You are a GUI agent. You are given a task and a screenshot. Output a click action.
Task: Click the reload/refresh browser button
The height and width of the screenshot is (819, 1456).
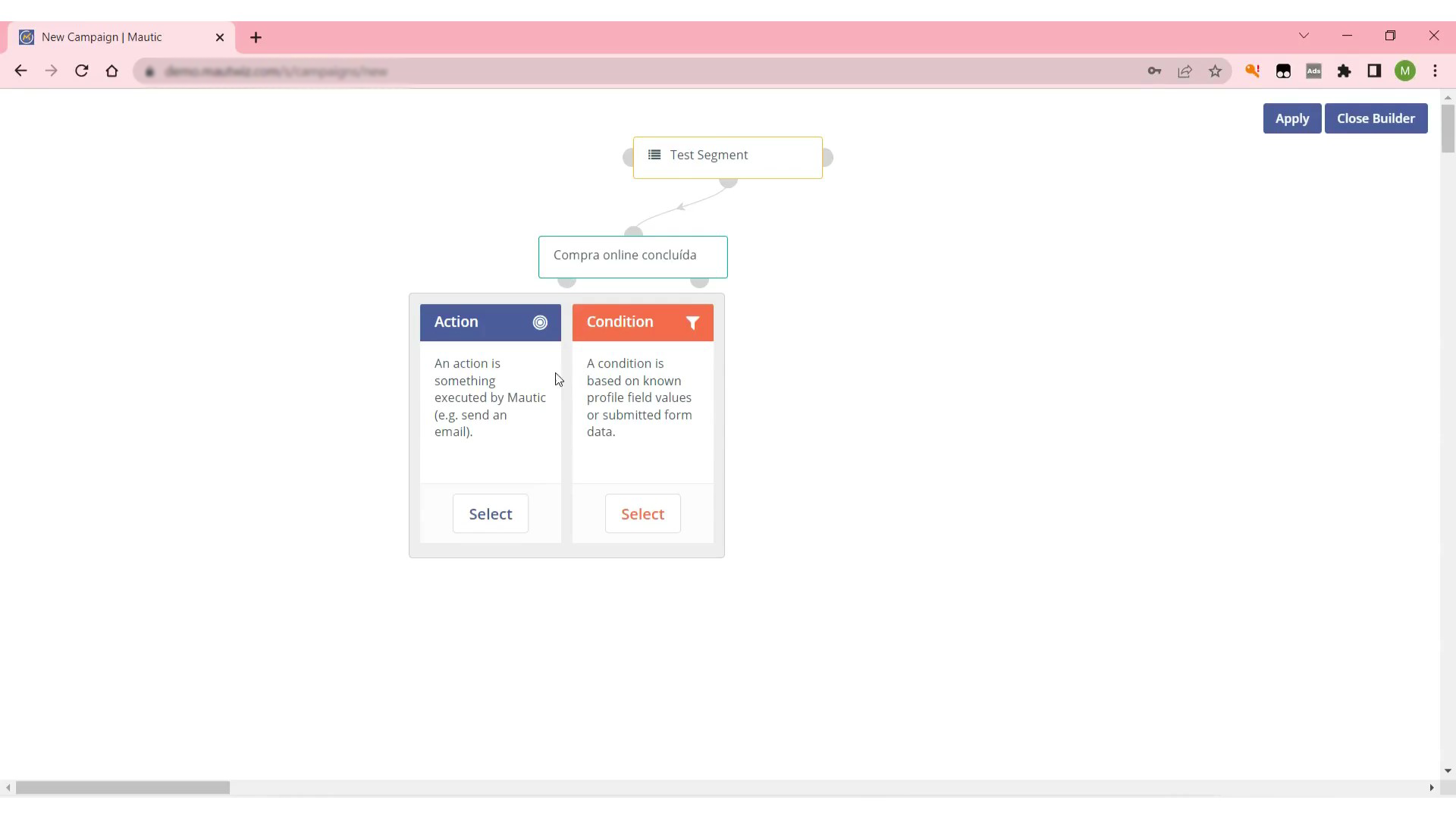point(82,71)
